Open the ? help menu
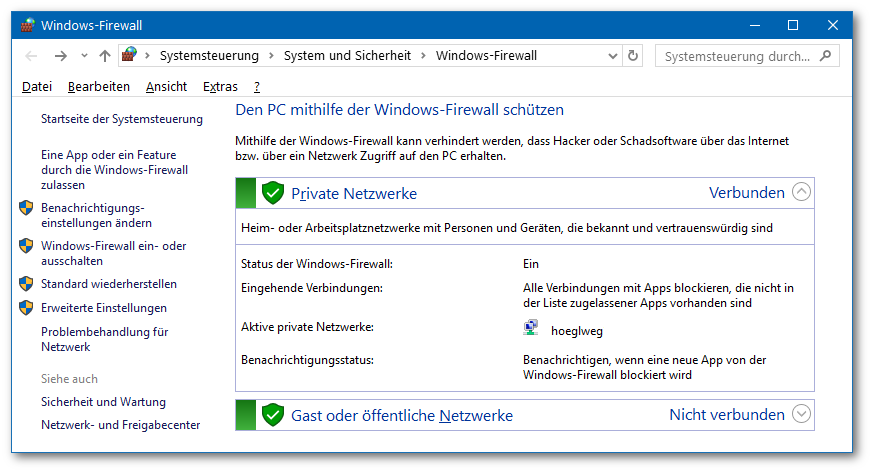The image size is (872, 472). (256, 87)
